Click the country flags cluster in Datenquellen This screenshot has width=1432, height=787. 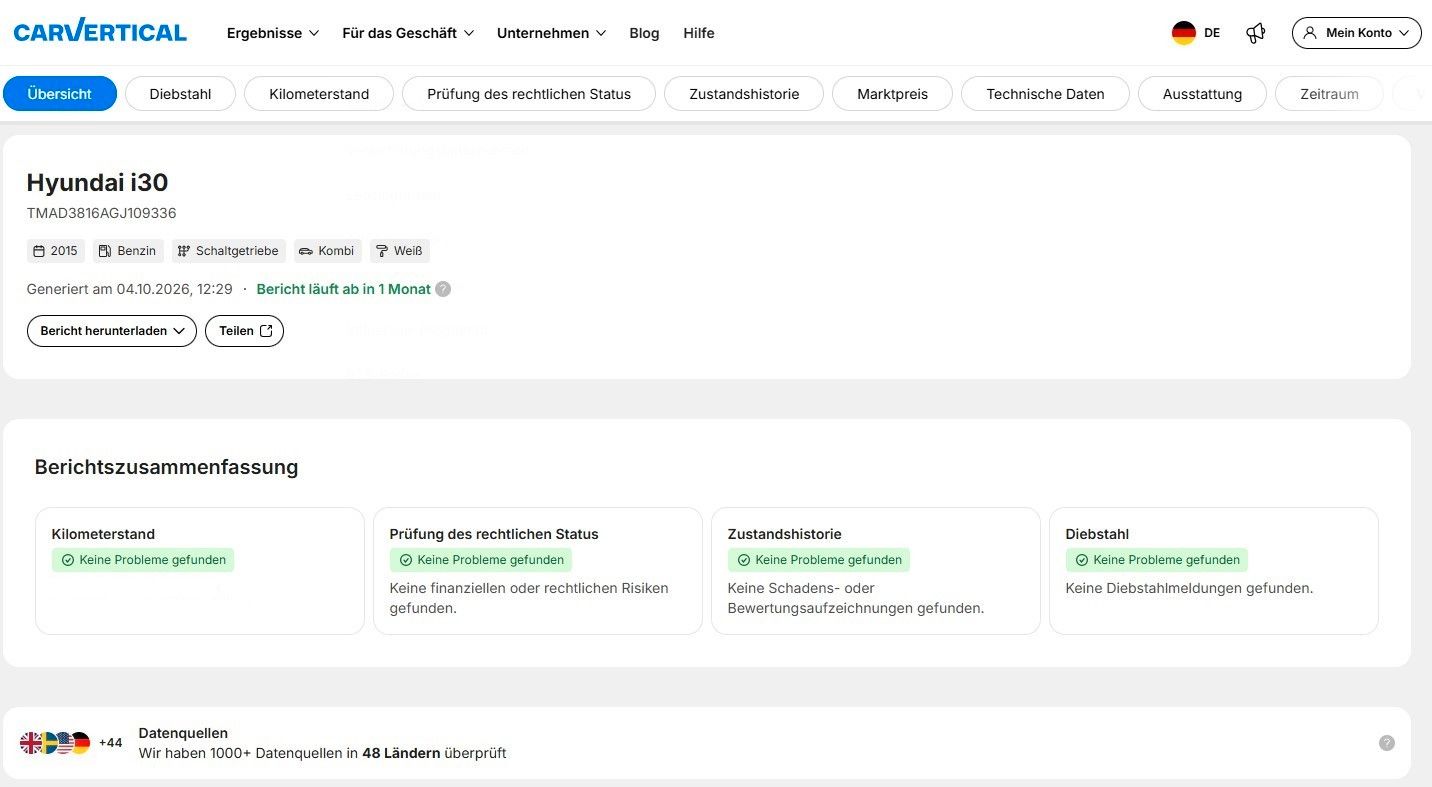point(55,743)
